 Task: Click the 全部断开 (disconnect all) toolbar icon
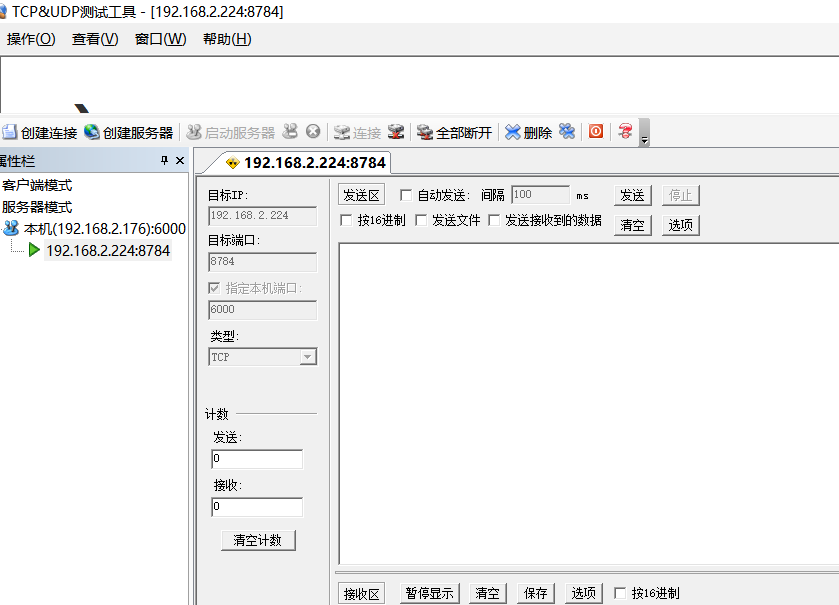point(425,132)
